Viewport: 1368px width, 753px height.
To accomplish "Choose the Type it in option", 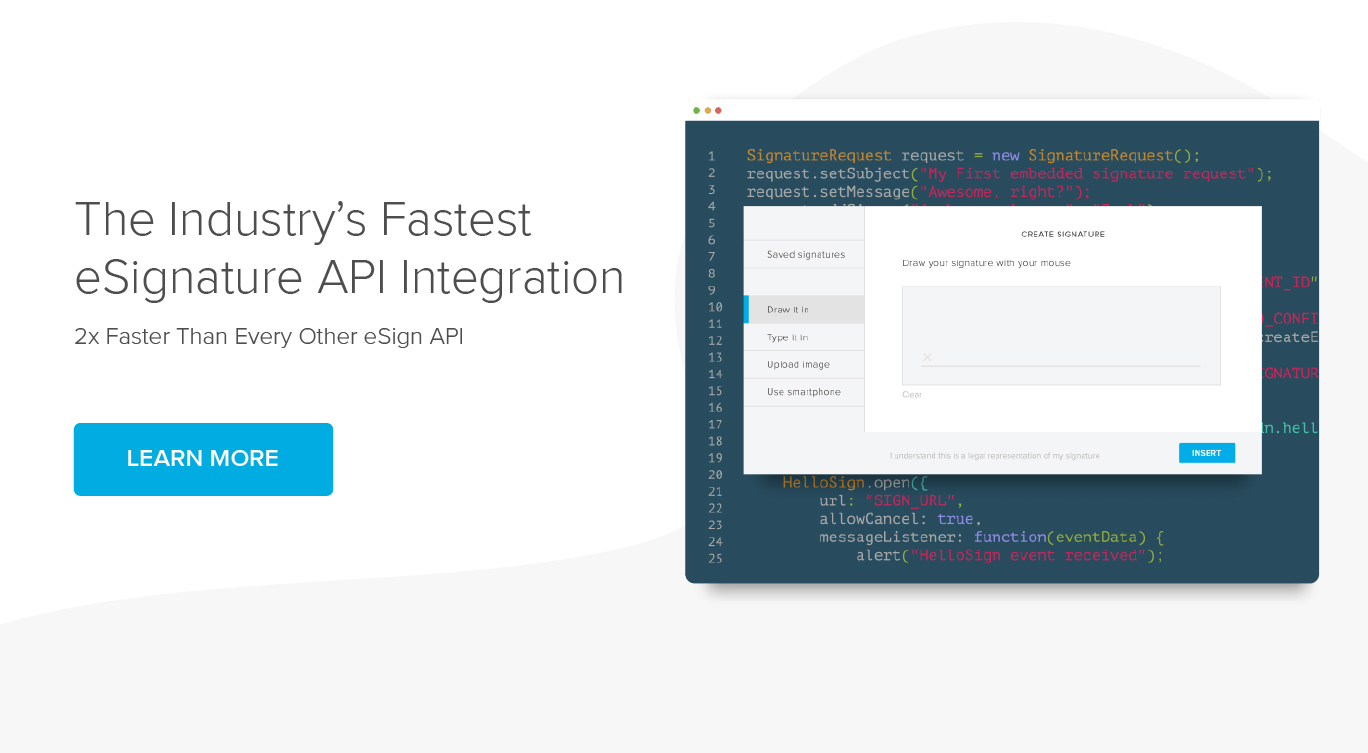I will pos(805,337).
